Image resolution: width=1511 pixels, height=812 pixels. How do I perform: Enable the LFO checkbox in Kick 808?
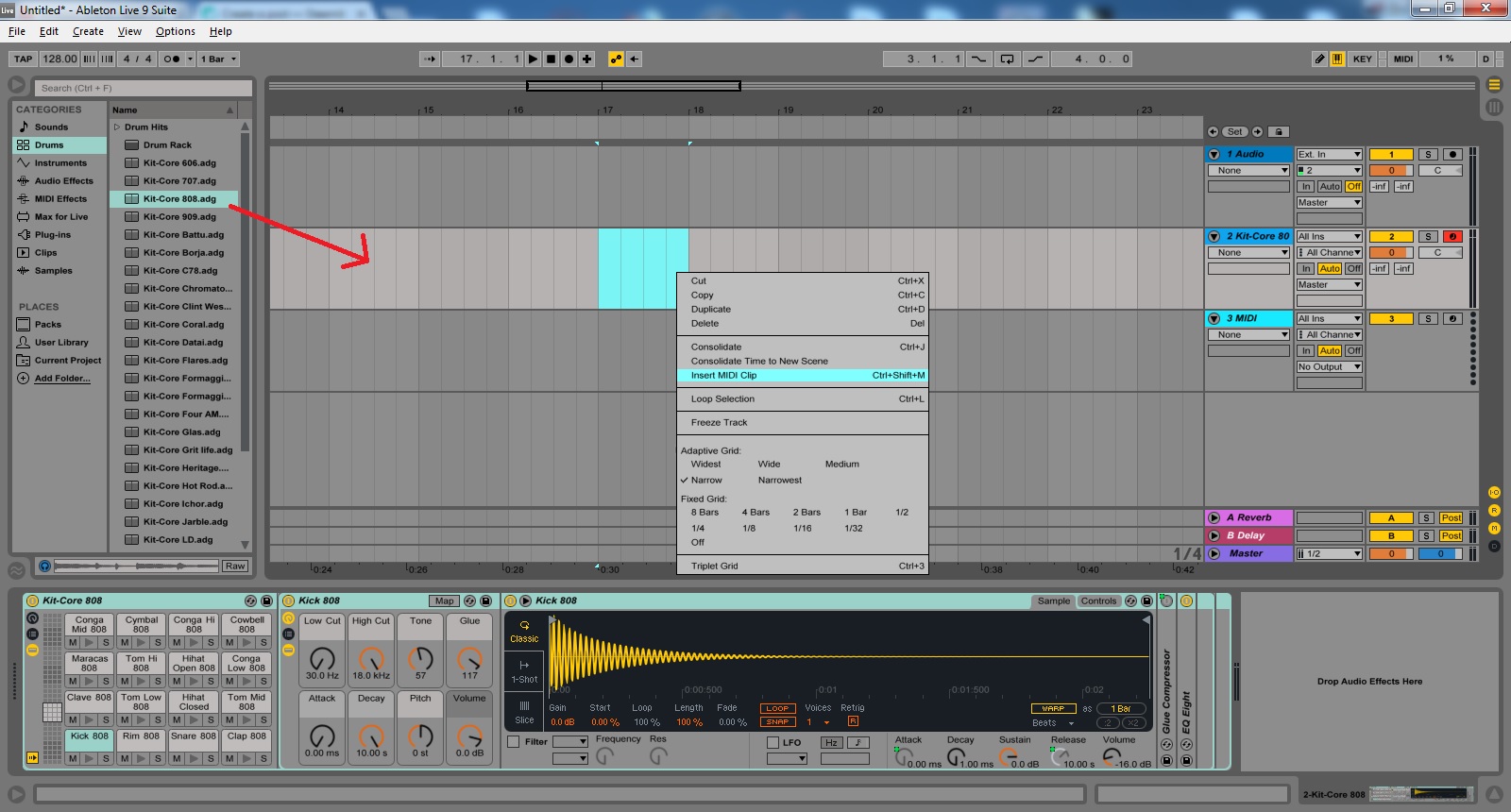pos(772,742)
